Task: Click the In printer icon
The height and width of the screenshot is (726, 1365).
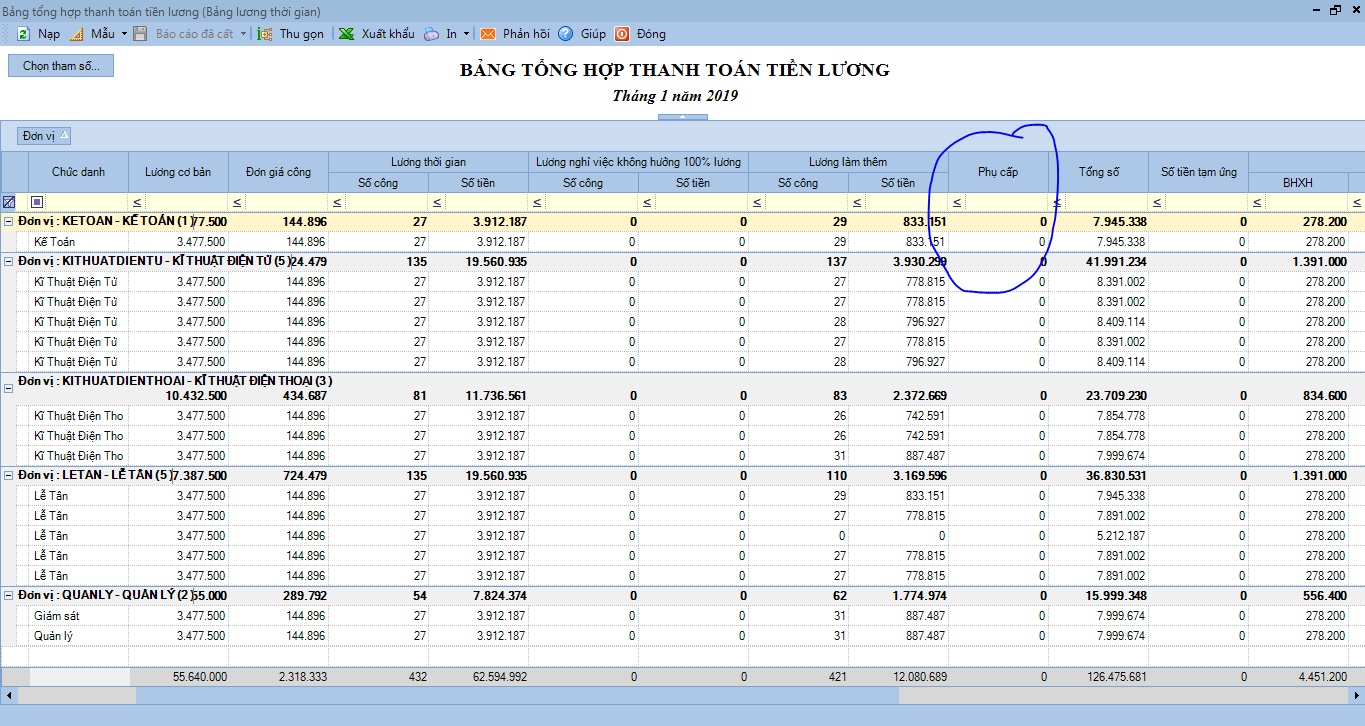Action: pos(431,33)
